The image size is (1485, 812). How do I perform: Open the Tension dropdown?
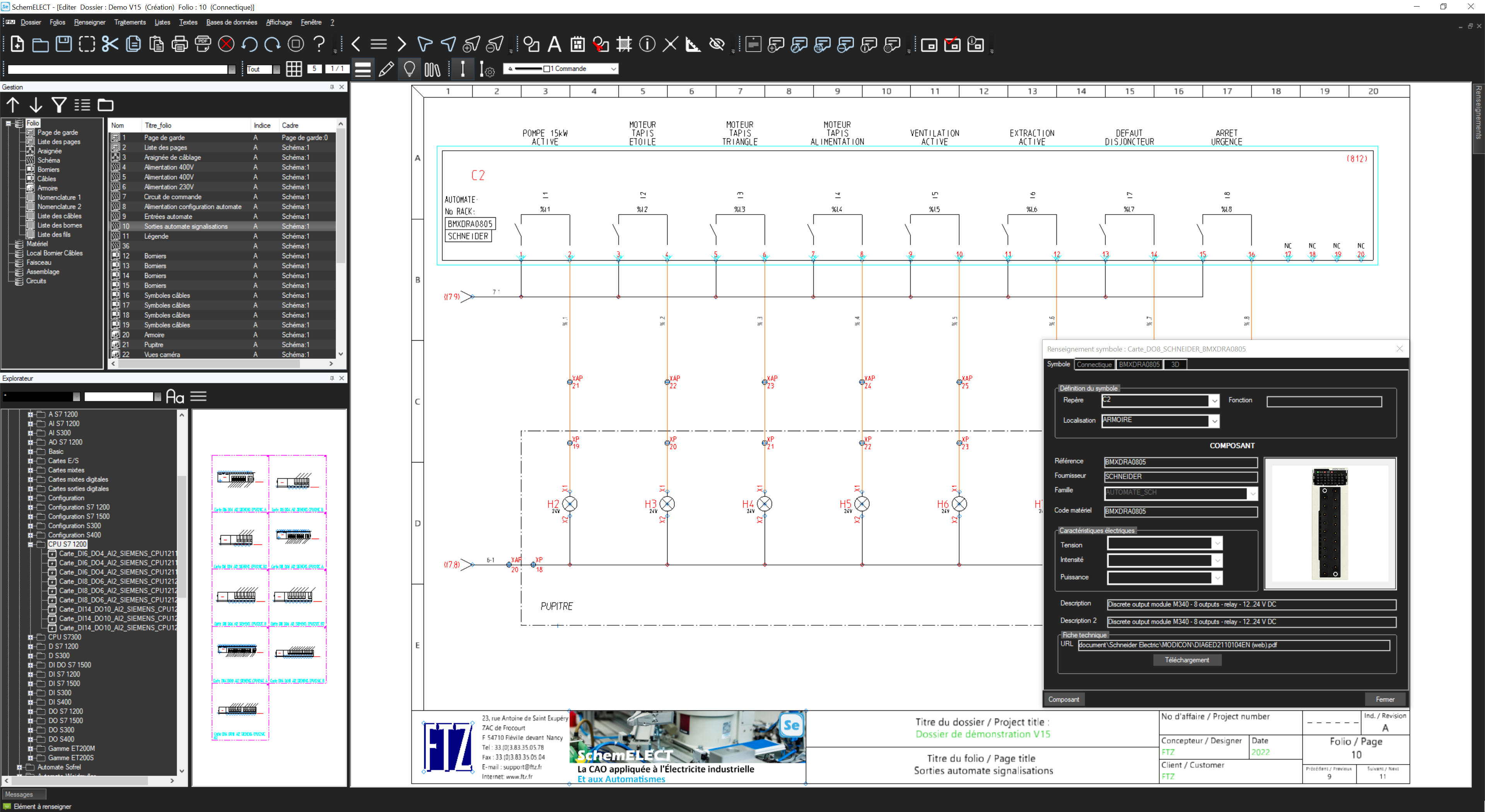1217,543
